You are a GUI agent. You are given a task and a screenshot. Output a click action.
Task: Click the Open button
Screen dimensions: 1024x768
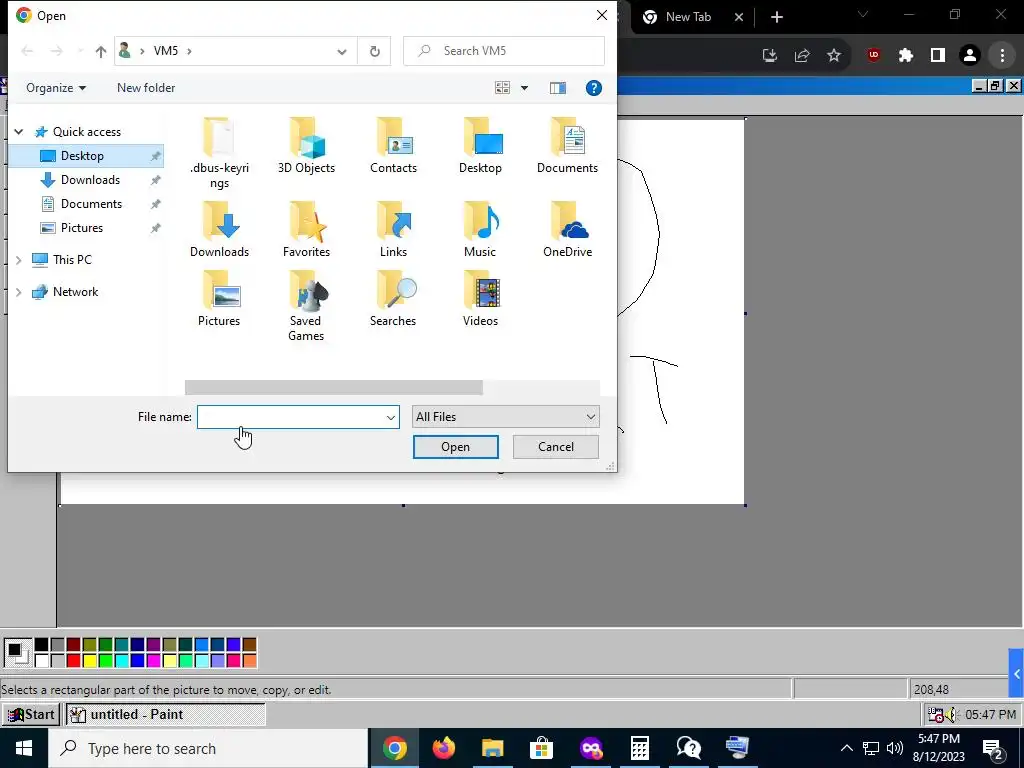click(455, 447)
